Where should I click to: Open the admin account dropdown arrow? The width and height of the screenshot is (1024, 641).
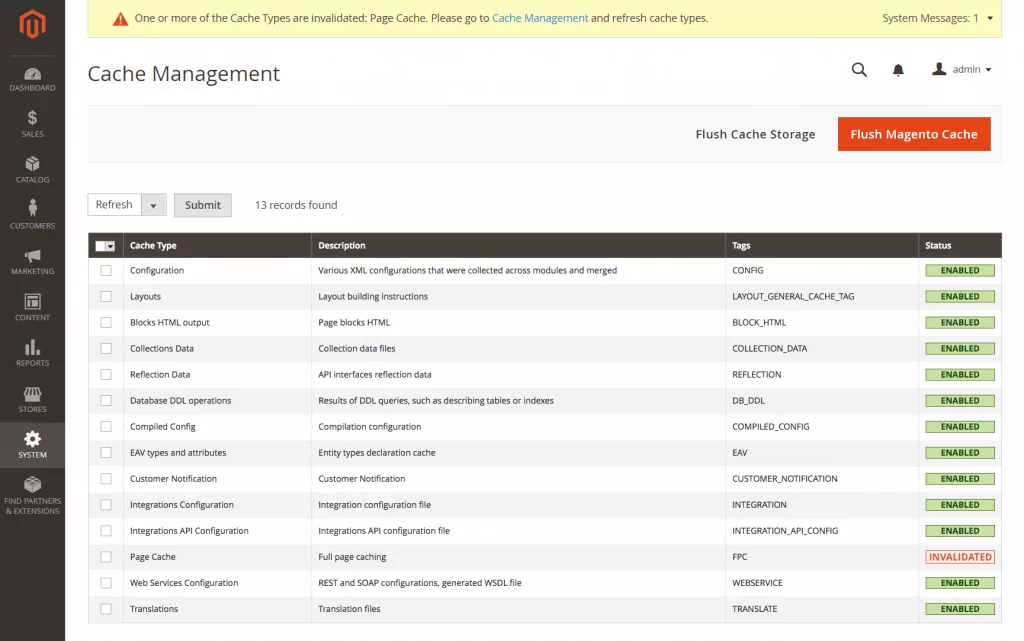[988, 70]
